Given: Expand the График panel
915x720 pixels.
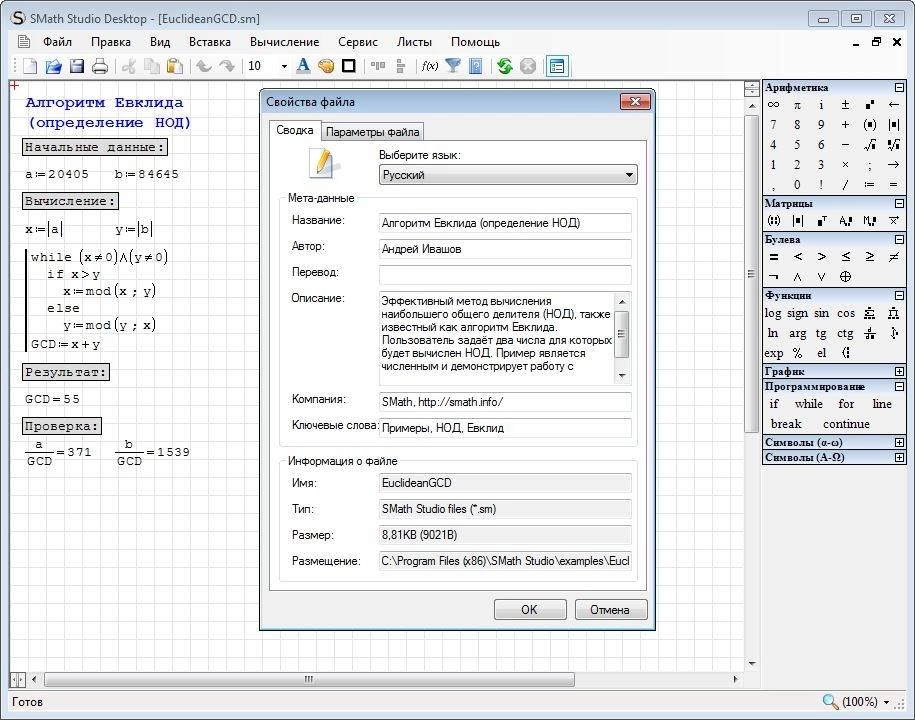Looking at the screenshot, I should [x=899, y=372].
